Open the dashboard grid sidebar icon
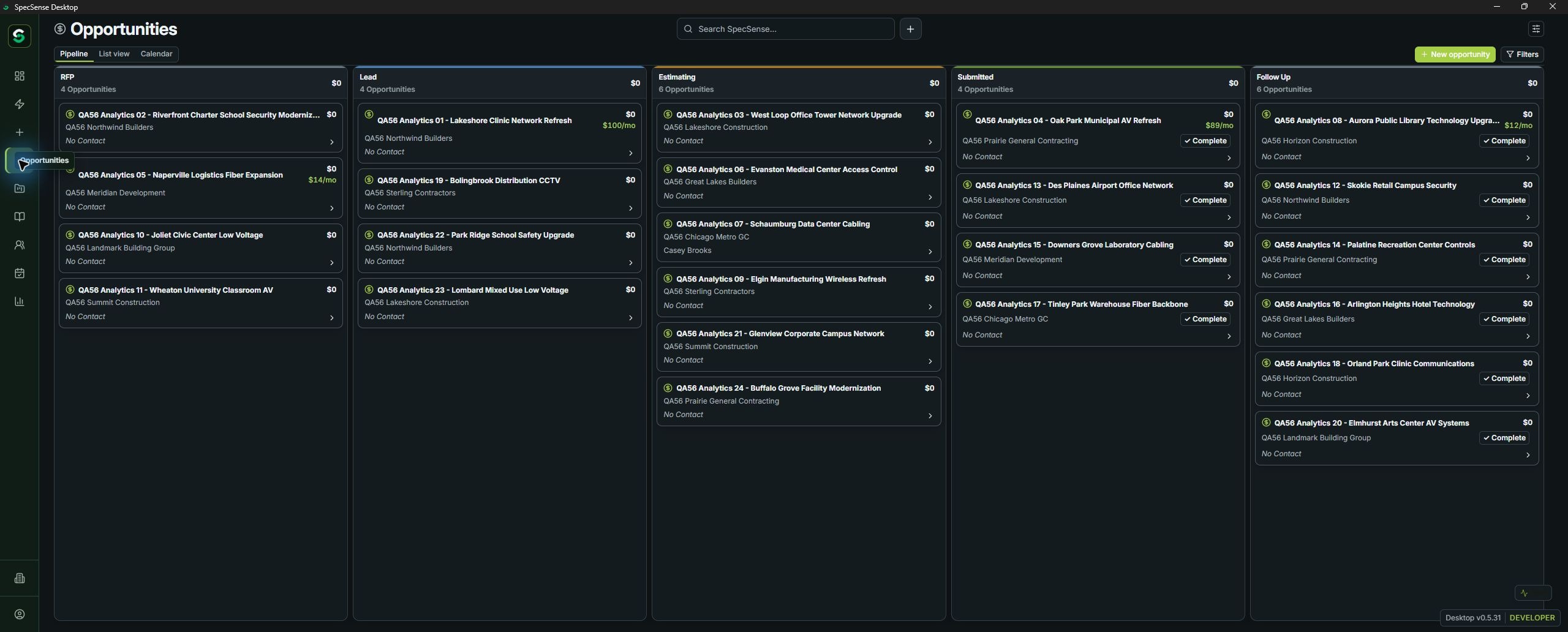The height and width of the screenshot is (632, 1568). point(20,76)
